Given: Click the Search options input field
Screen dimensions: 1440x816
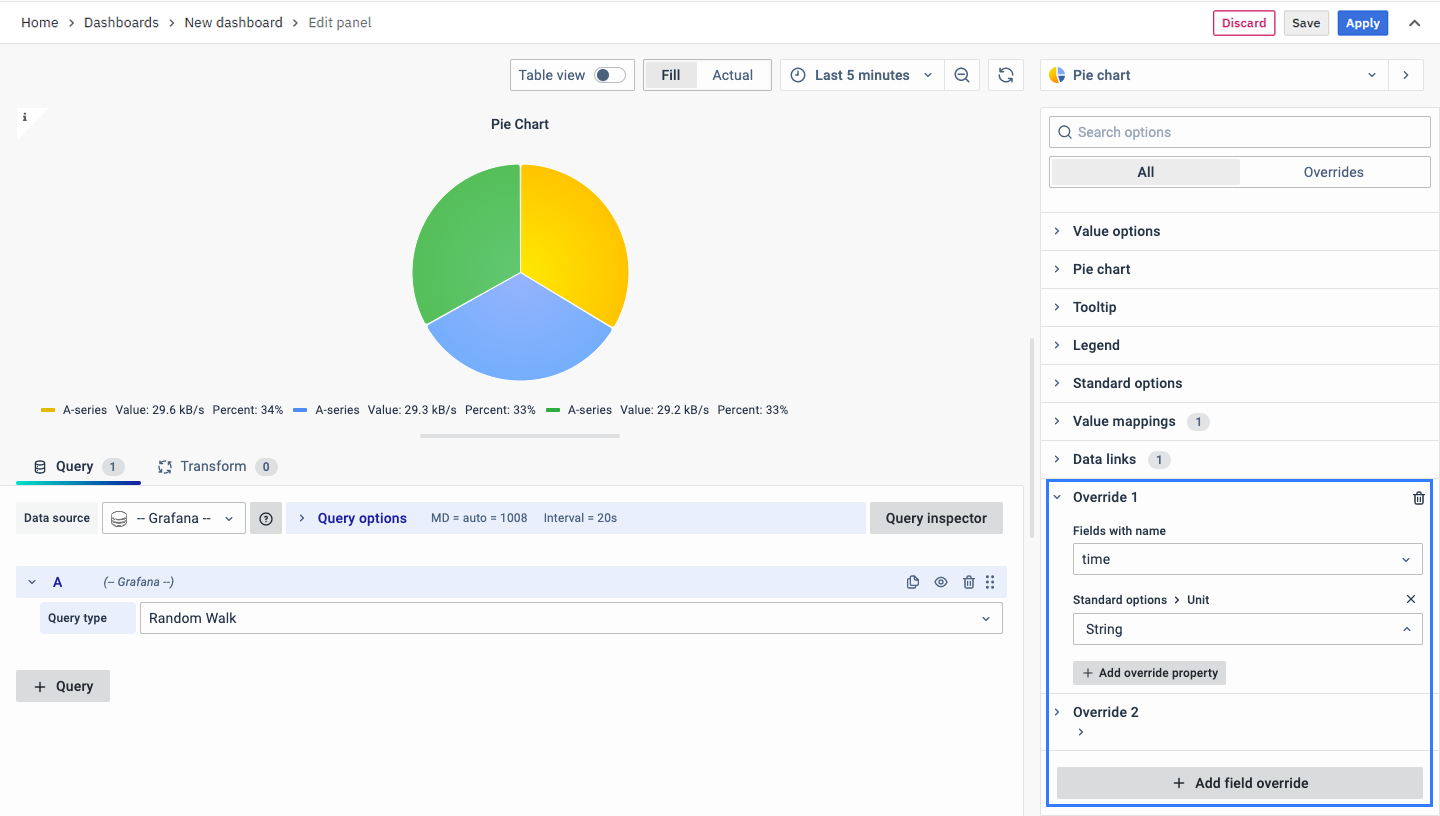Looking at the screenshot, I should click(x=1240, y=132).
